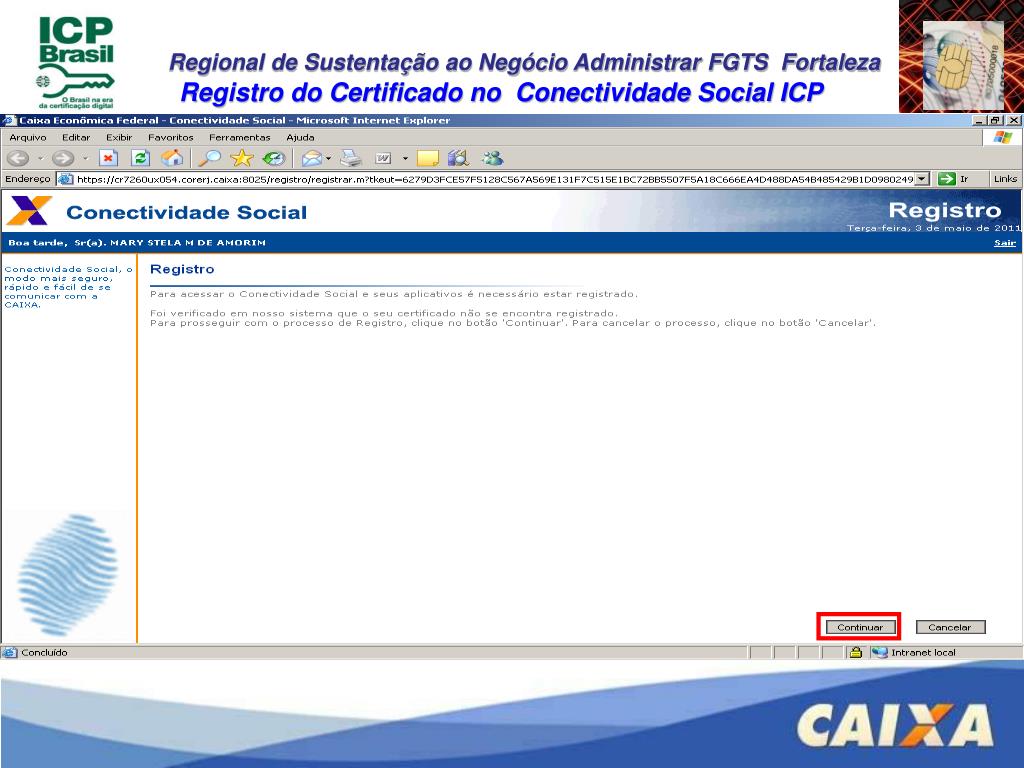This screenshot has width=1024, height=768.
Task: Click the Caixa X logo in header
Action: [x=29, y=211]
